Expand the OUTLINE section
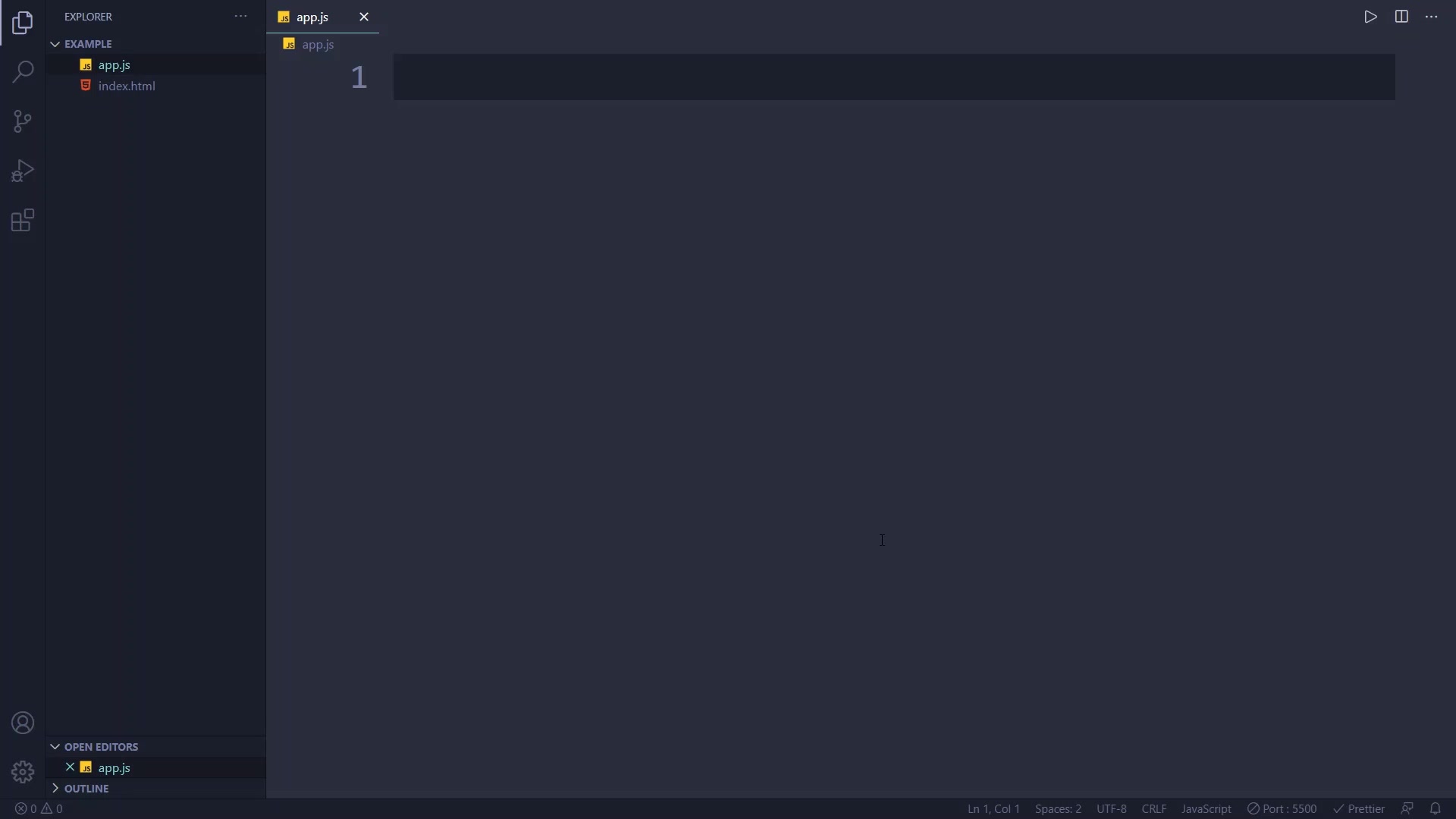This screenshot has width=1456, height=819. coord(55,788)
